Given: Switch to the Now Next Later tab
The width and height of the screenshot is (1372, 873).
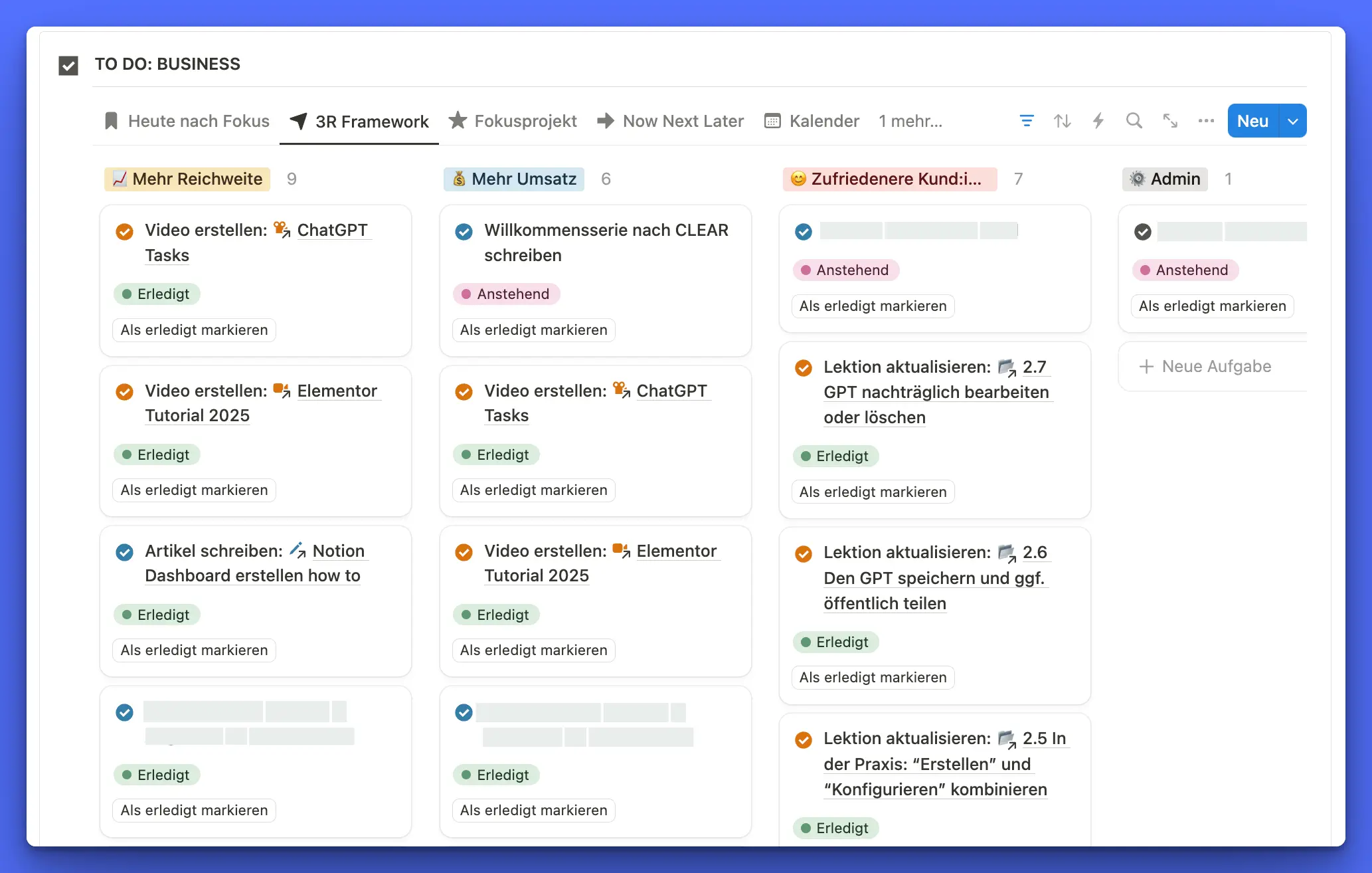Looking at the screenshot, I should tap(671, 121).
